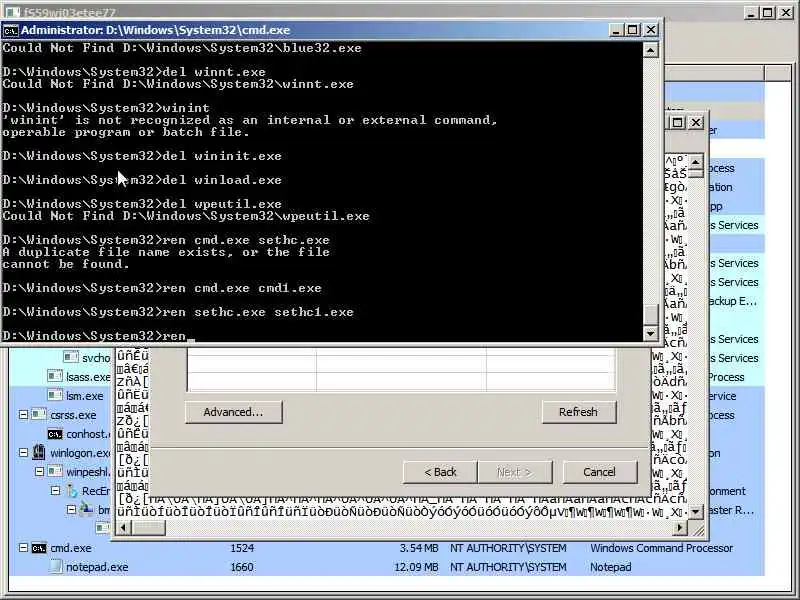The image size is (800, 600).
Task: Click the notepad.exe process icon
Action: click(x=56, y=566)
